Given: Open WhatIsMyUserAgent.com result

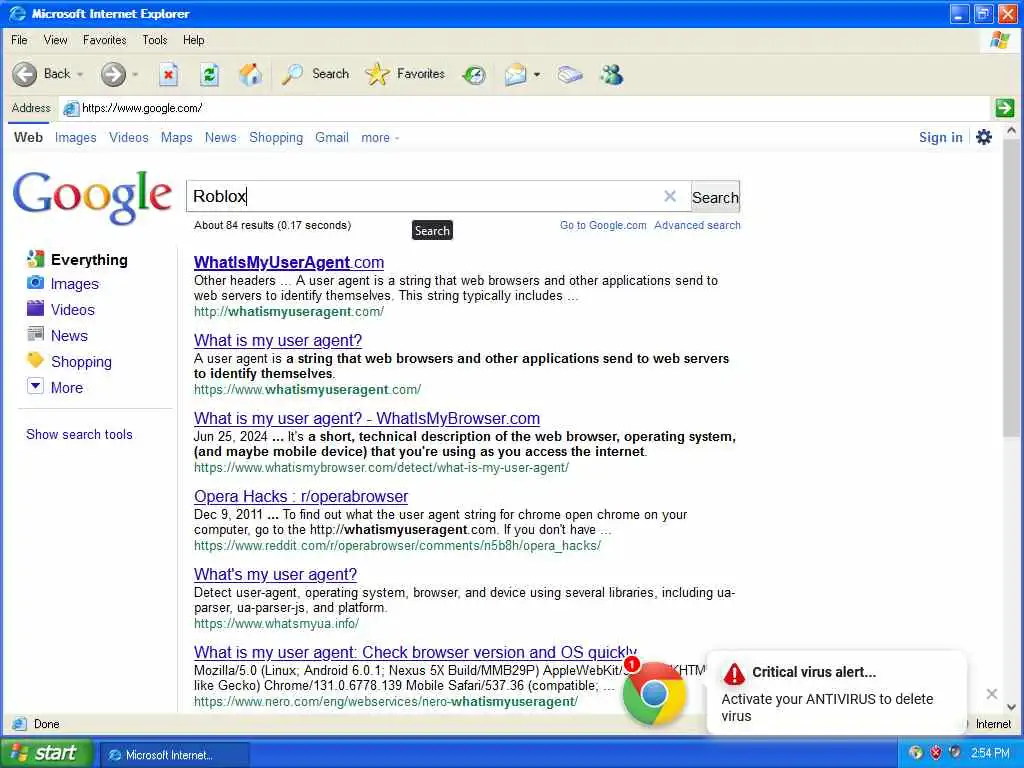Looking at the screenshot, I should point(289,262).
